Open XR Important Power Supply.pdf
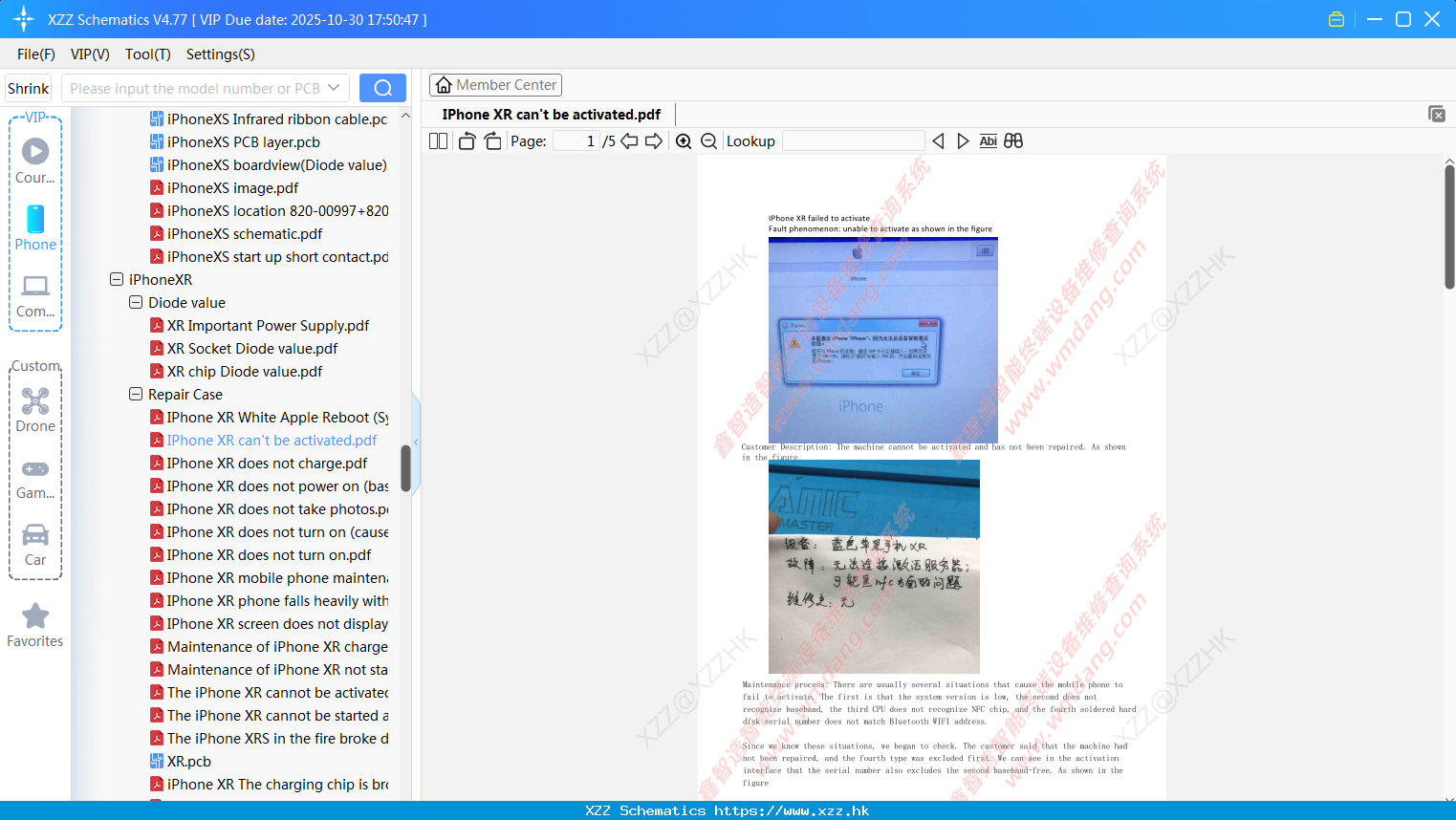 click(268, 325)
